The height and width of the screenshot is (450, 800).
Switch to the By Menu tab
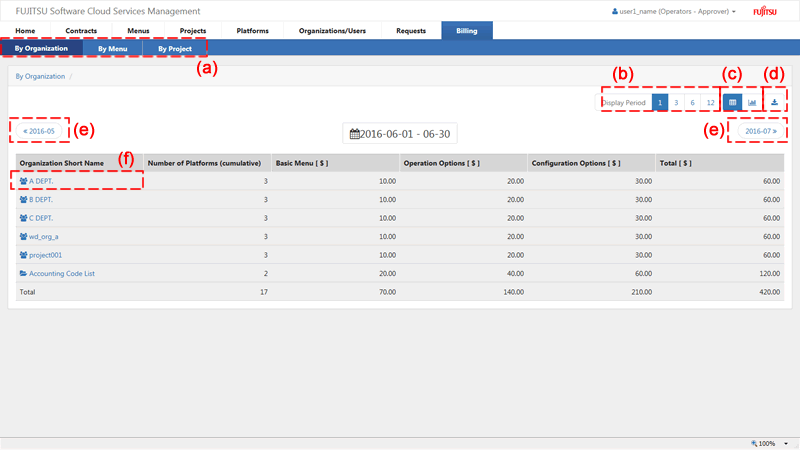(x=112, y=48)
